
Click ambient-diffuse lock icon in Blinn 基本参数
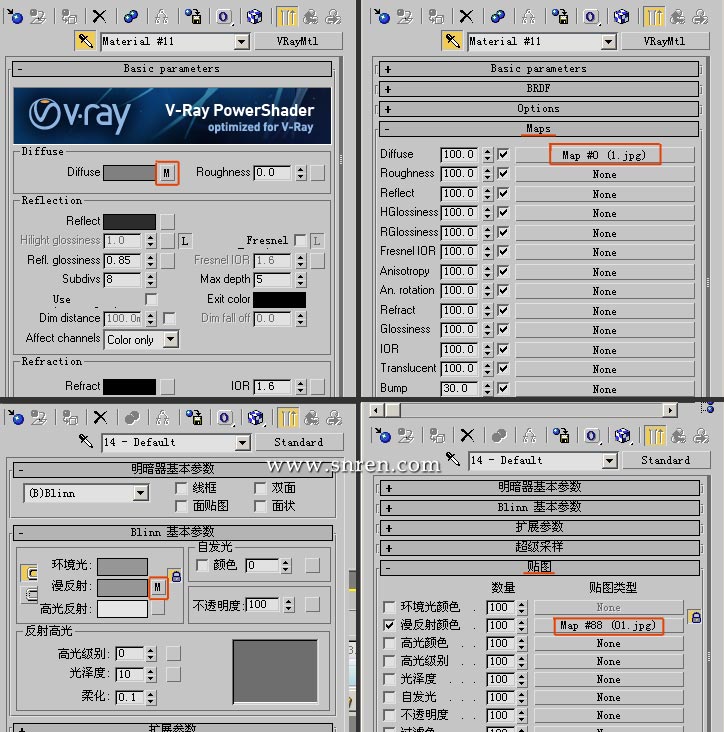coord(176,576)
